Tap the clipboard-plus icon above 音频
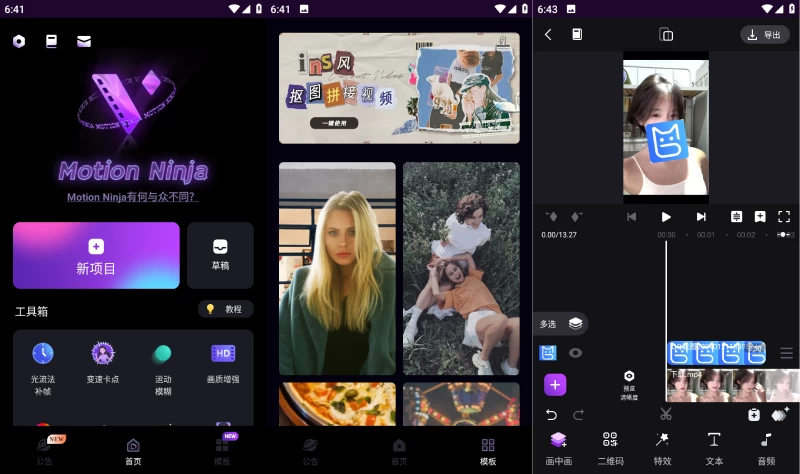Image resolution: width=800 pixels, height=474 pixels. [754, 415]
